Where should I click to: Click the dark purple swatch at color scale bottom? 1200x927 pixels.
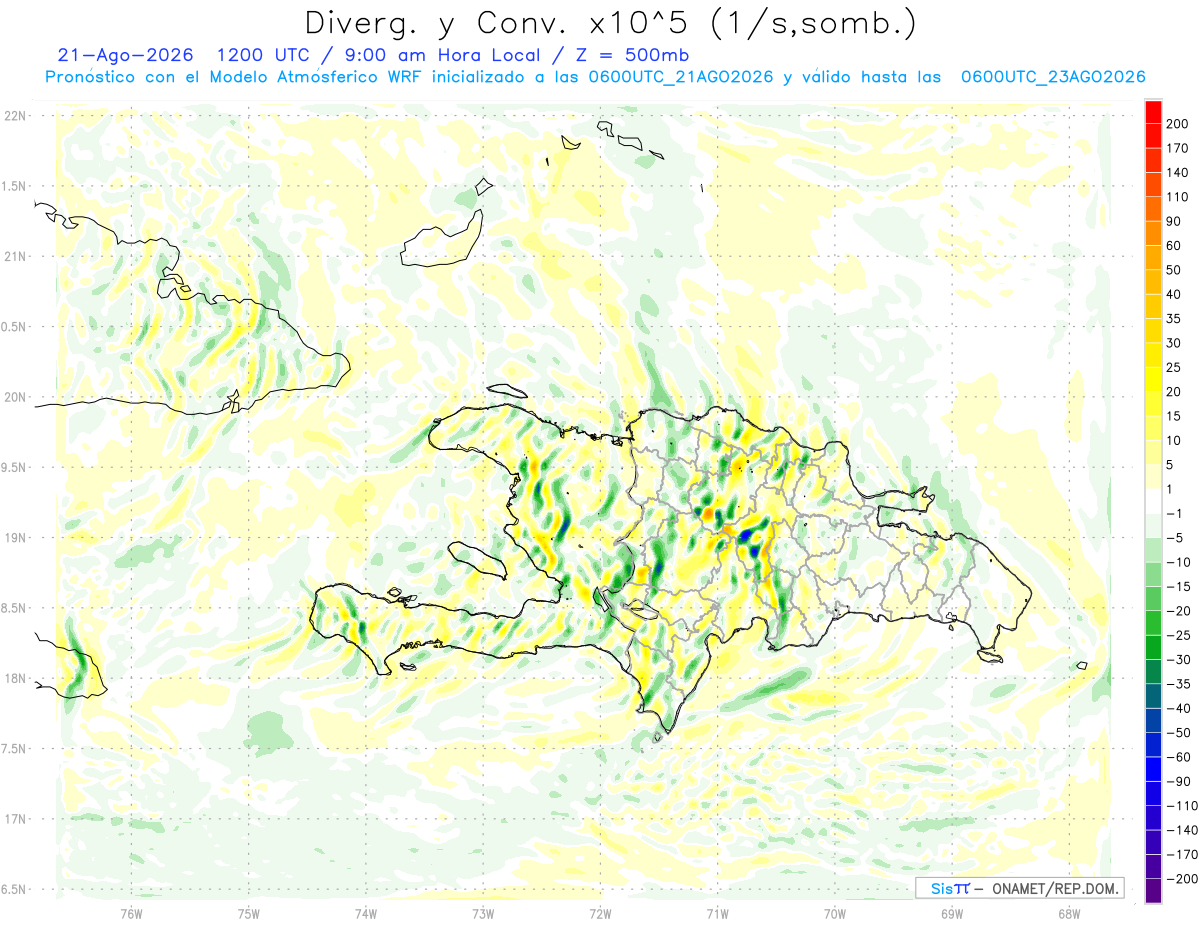pyautogui.click(x=1153, y=891)
